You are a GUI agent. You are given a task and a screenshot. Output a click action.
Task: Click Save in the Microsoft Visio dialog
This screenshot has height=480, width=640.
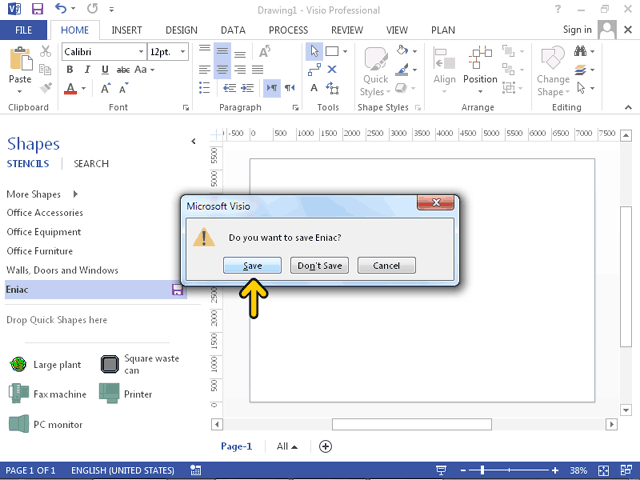252,265
